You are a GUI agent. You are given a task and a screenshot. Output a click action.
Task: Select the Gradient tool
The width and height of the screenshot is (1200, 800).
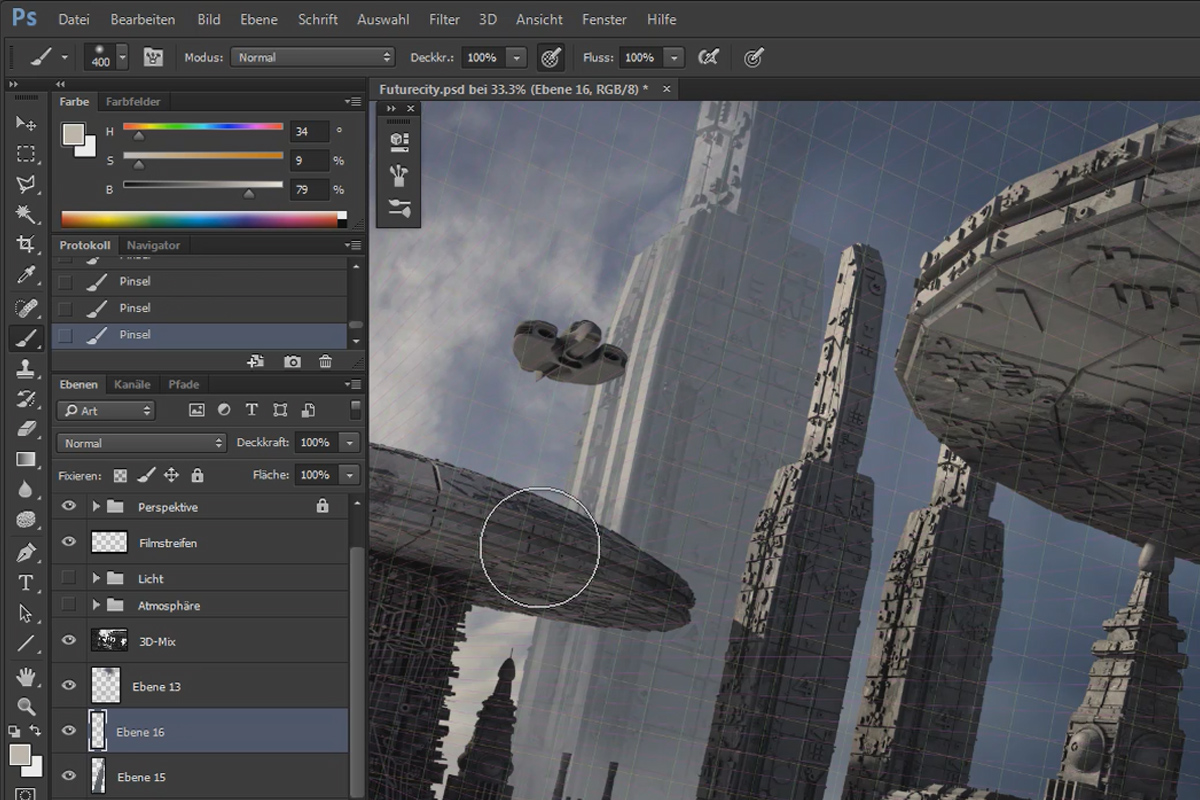click(26, 459)
